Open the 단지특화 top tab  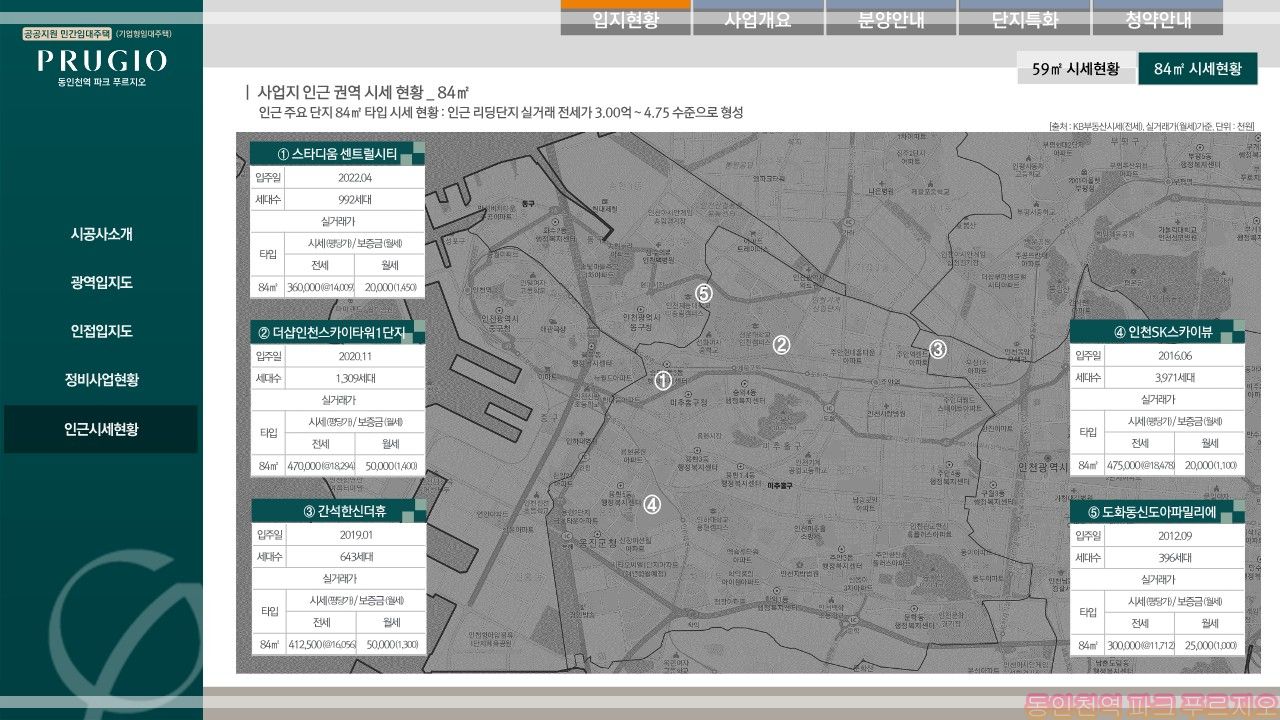(1024, 18)
